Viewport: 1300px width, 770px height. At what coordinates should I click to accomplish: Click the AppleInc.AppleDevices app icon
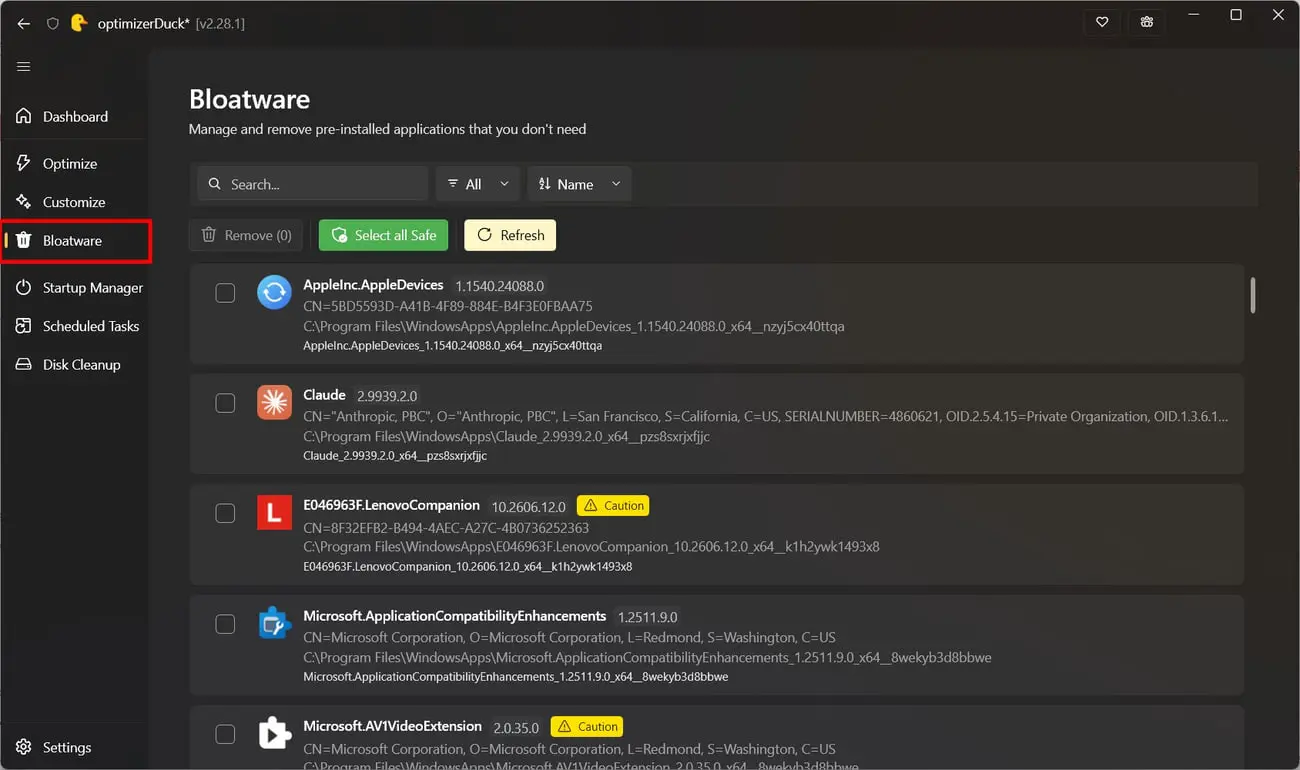coord(274,292)
